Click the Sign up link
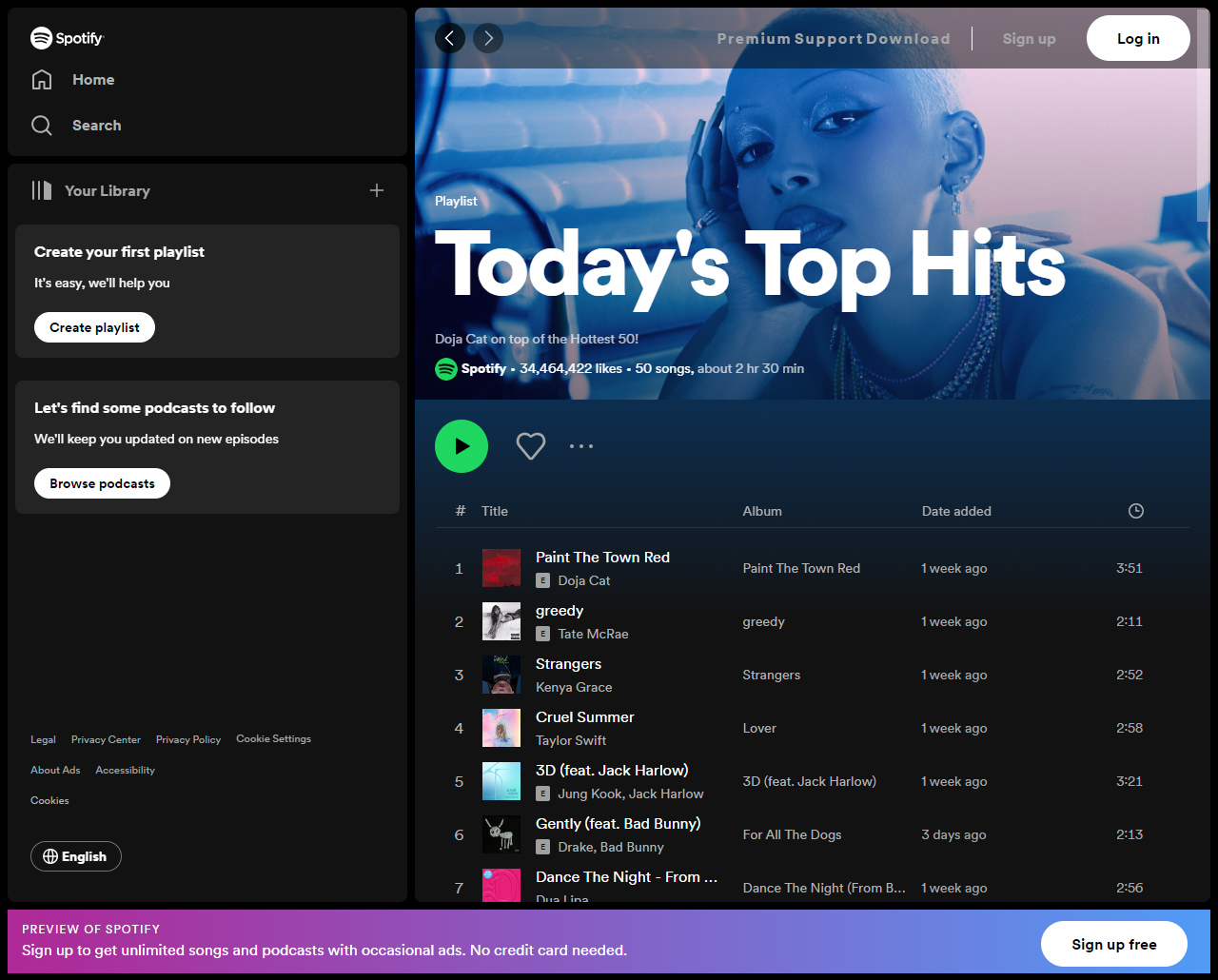1218x980 pixels. pyautogui.click(x=1029, y=39)
